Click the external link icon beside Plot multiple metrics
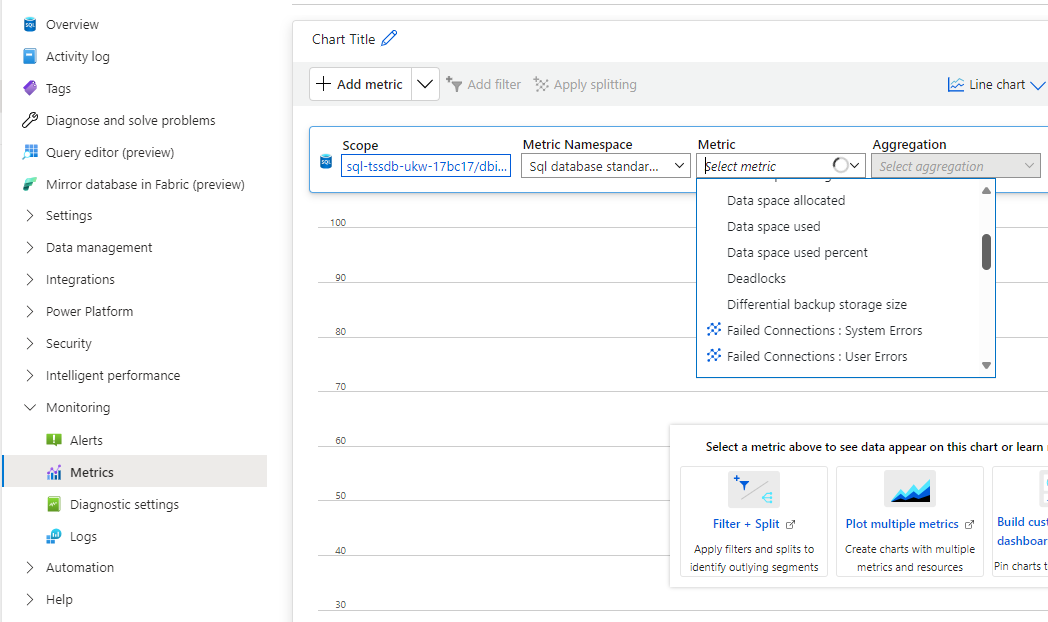Image resolution: width=1048 pixels, height=622 pixels. point(969,524)
